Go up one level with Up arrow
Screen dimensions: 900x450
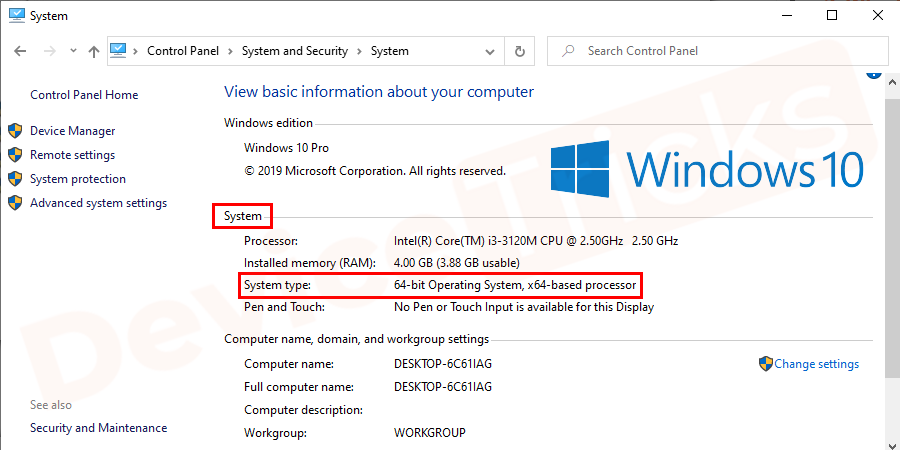click(94, 51)
